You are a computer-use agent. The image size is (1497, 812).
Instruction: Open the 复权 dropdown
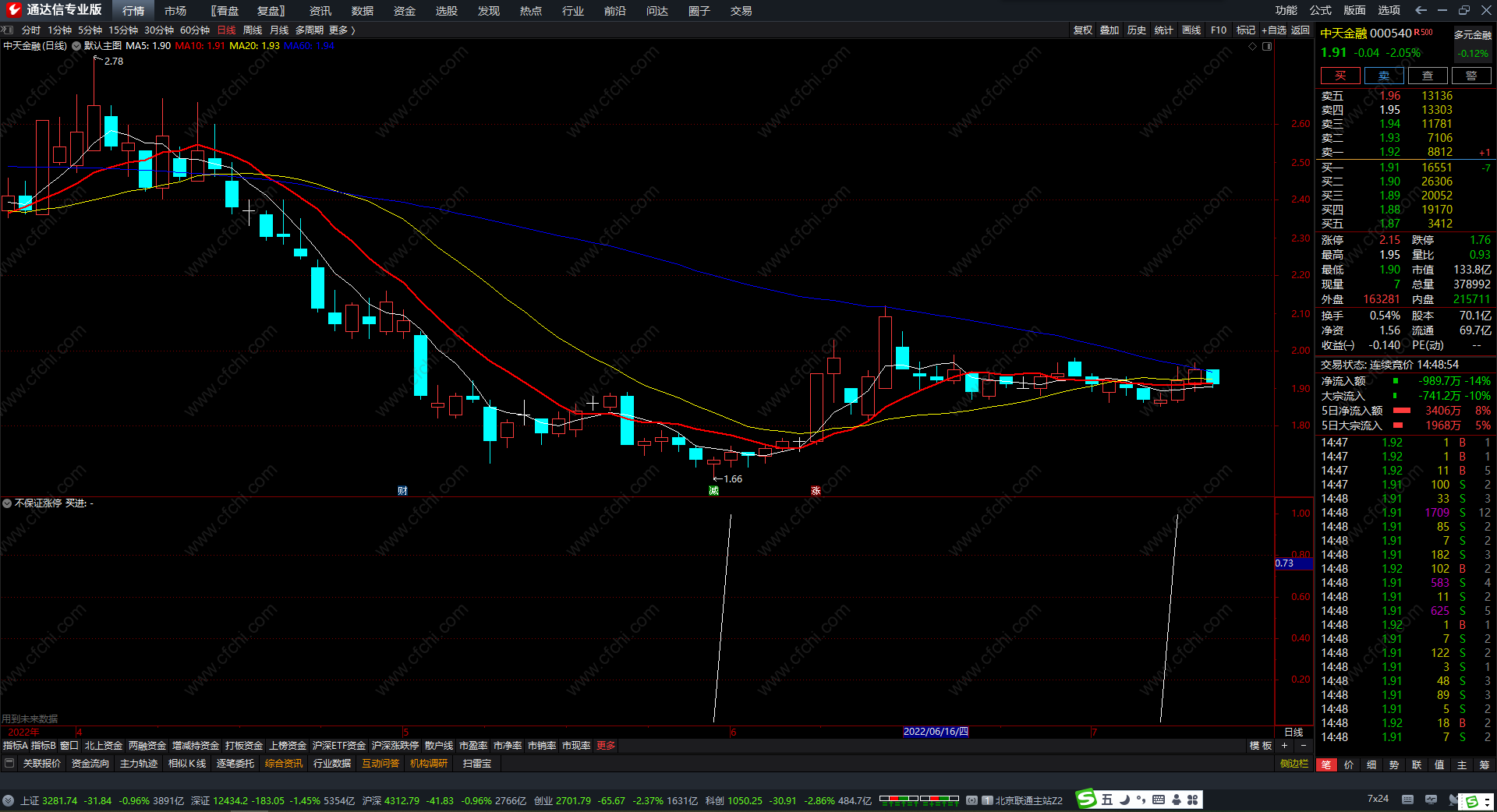pos(1083,30)
